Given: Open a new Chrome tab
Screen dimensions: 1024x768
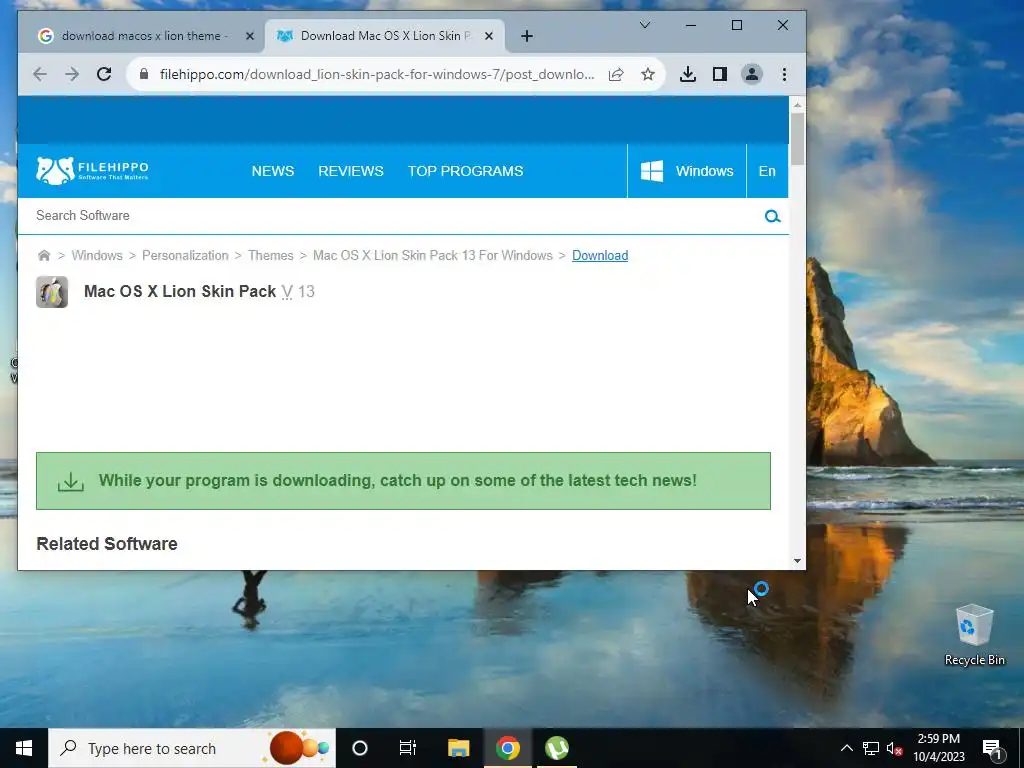Looking at the screenshot, I should [527, 36].
